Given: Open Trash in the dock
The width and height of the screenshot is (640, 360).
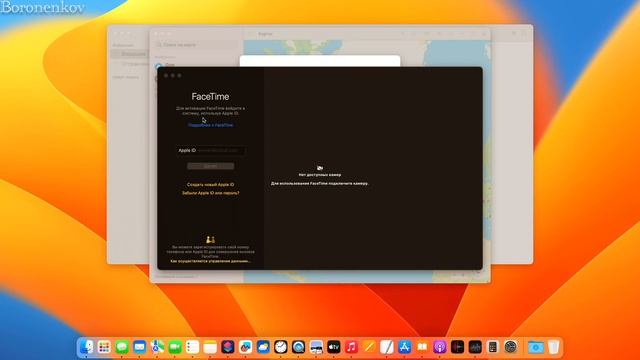Looking at the screenshot, I should click(553, 347).
